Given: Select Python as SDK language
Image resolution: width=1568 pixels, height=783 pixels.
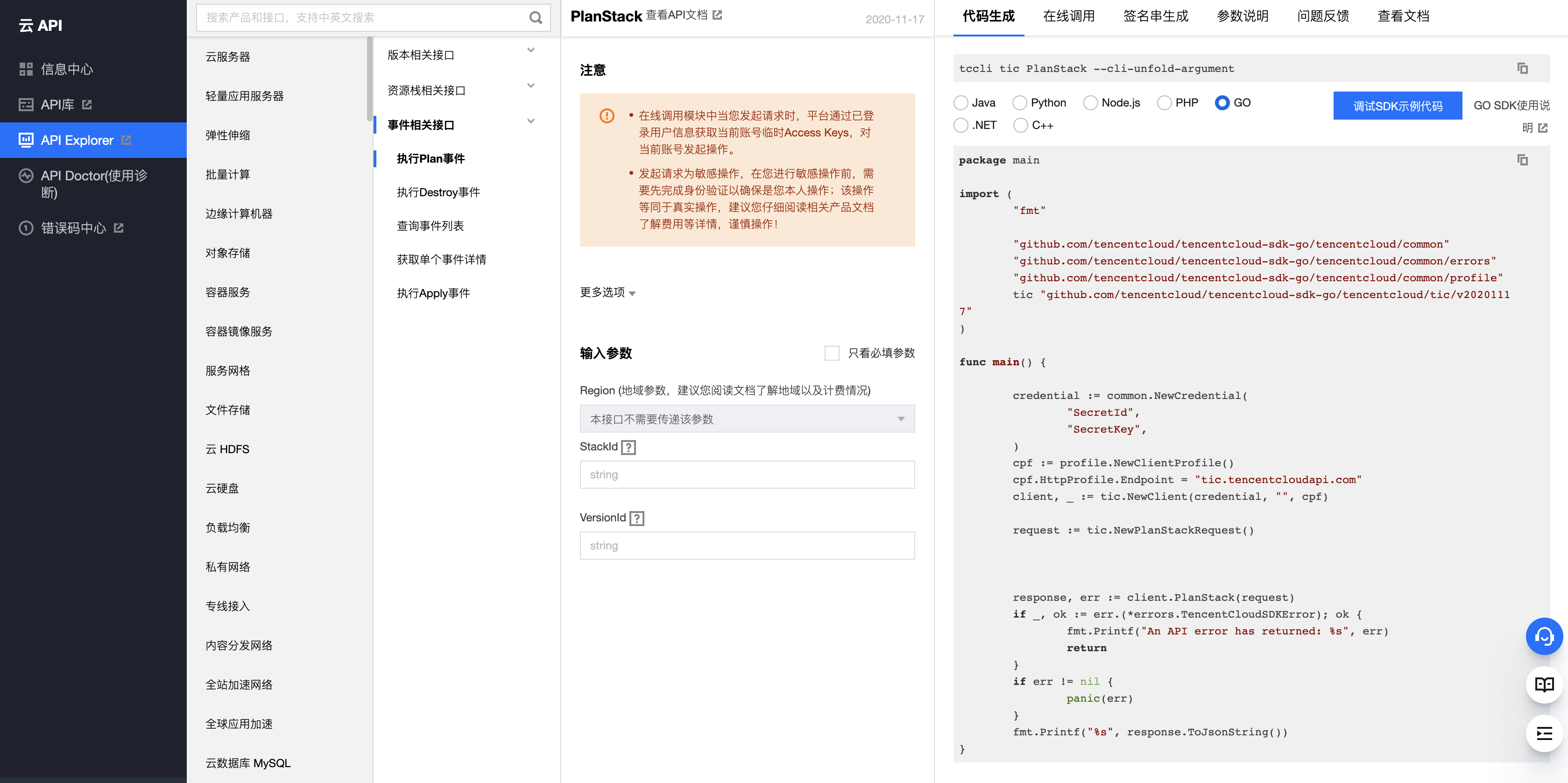Looking at the screenshot, I should click(x=1019, y=103).
